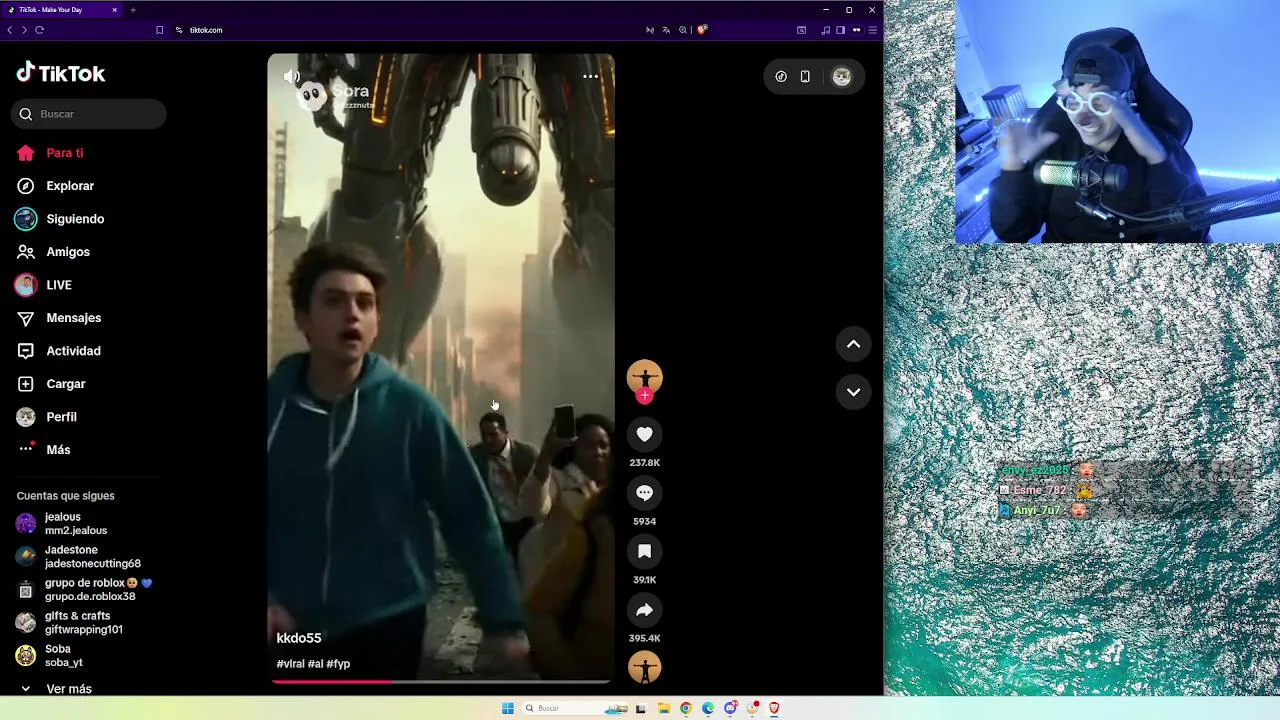
Task: Follow creator with red plus button
Action: click(644, 396)
